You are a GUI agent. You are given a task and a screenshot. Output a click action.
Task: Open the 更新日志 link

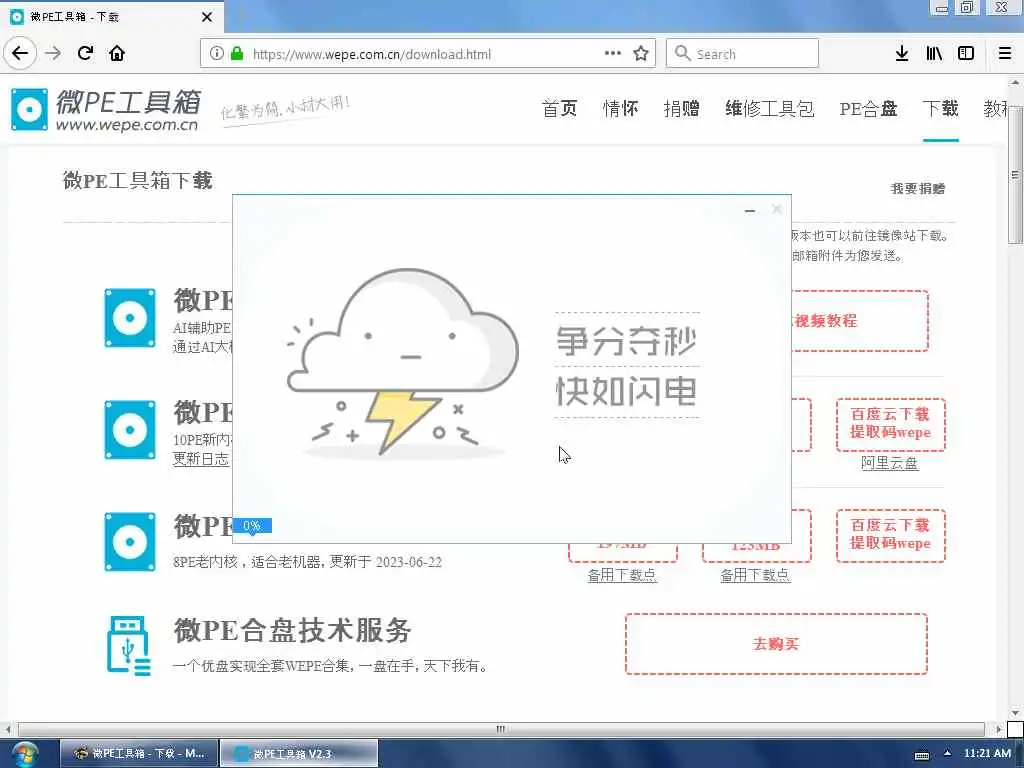[x=200, y=459]
